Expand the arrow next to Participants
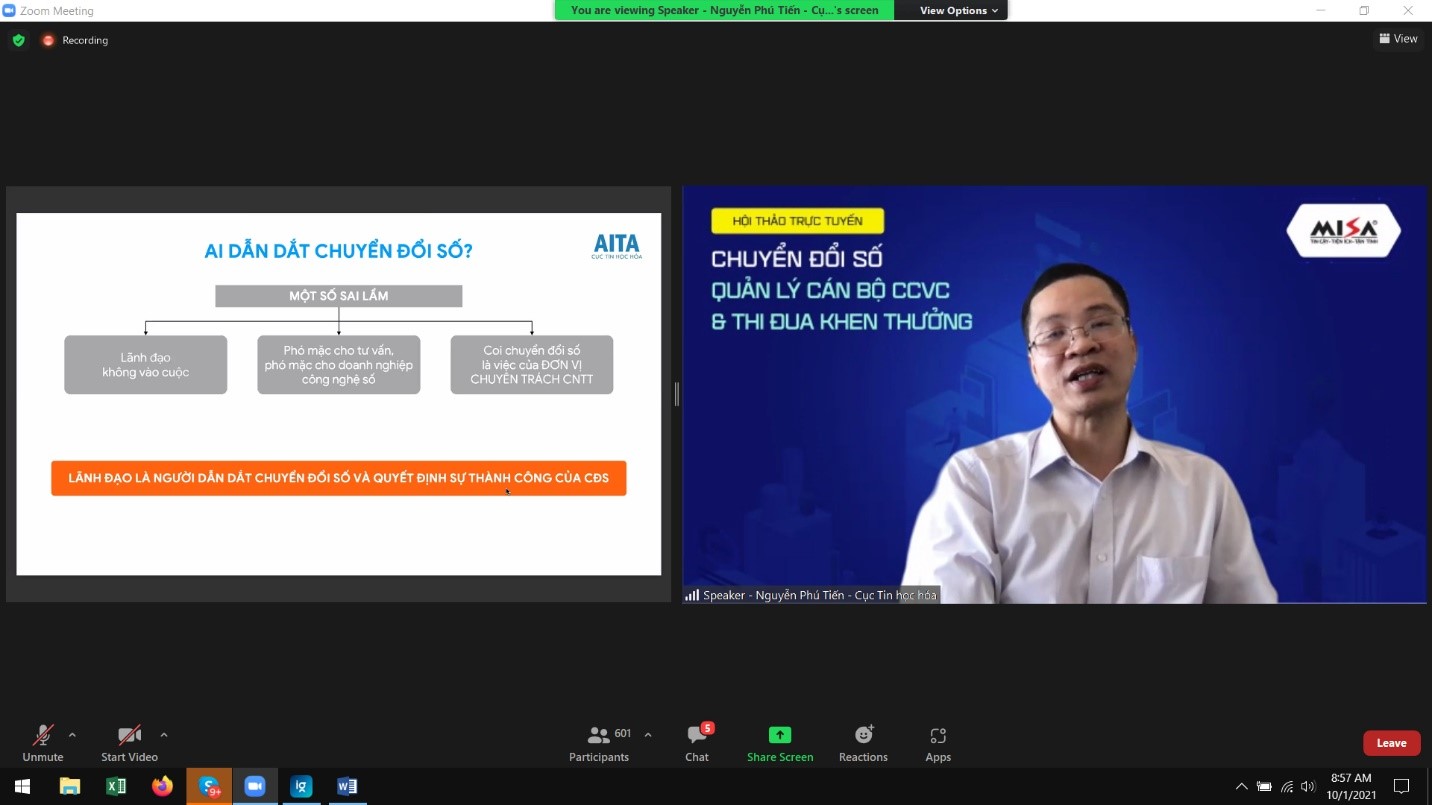The height and width of the screenshot is (805, 1432). pyautogui.click(x=648, y=735)
